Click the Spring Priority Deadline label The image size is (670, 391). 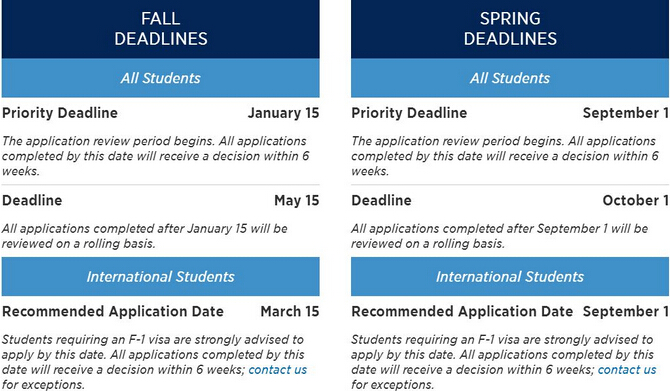pyautogui.click(x=409, y=113)
